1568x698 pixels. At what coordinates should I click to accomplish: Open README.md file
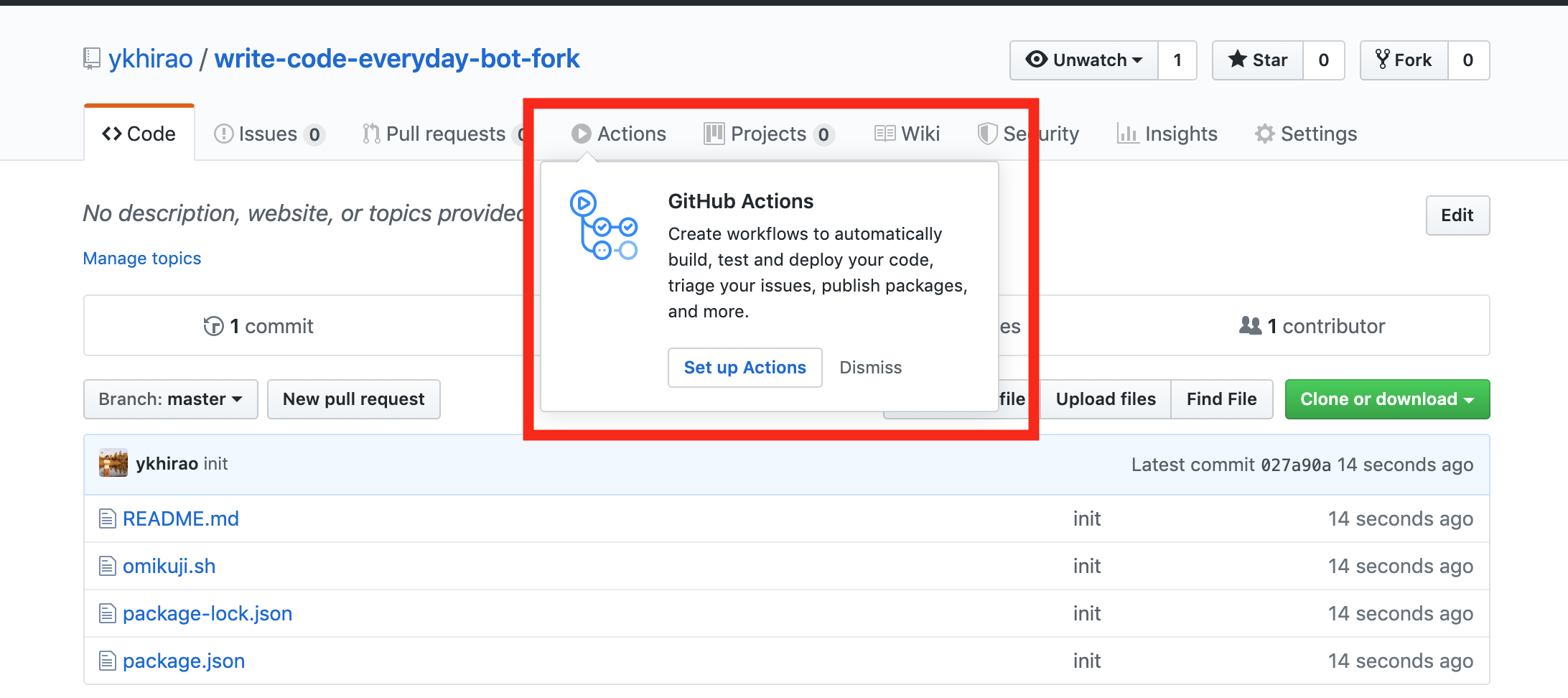(181, 518)
